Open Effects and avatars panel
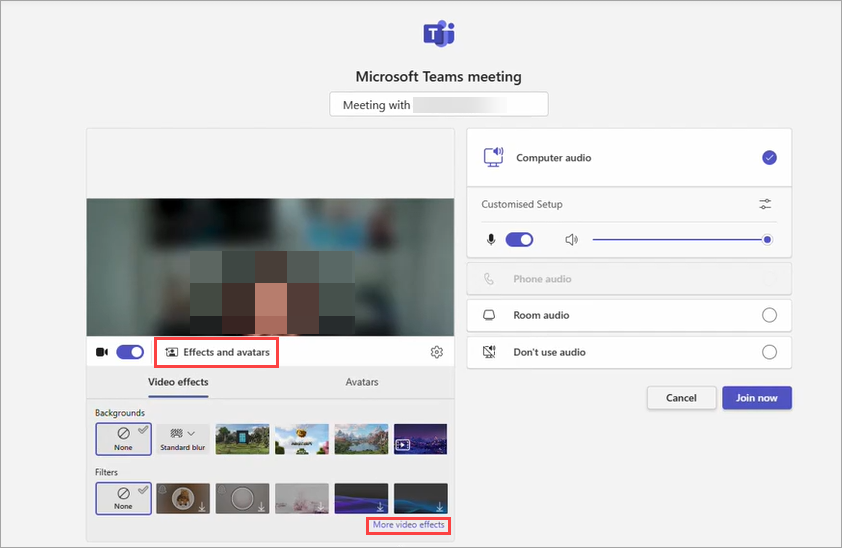Image resolution: width=842 pixels, height=548 pixels. pyautogui.click(x=217, y=352)
